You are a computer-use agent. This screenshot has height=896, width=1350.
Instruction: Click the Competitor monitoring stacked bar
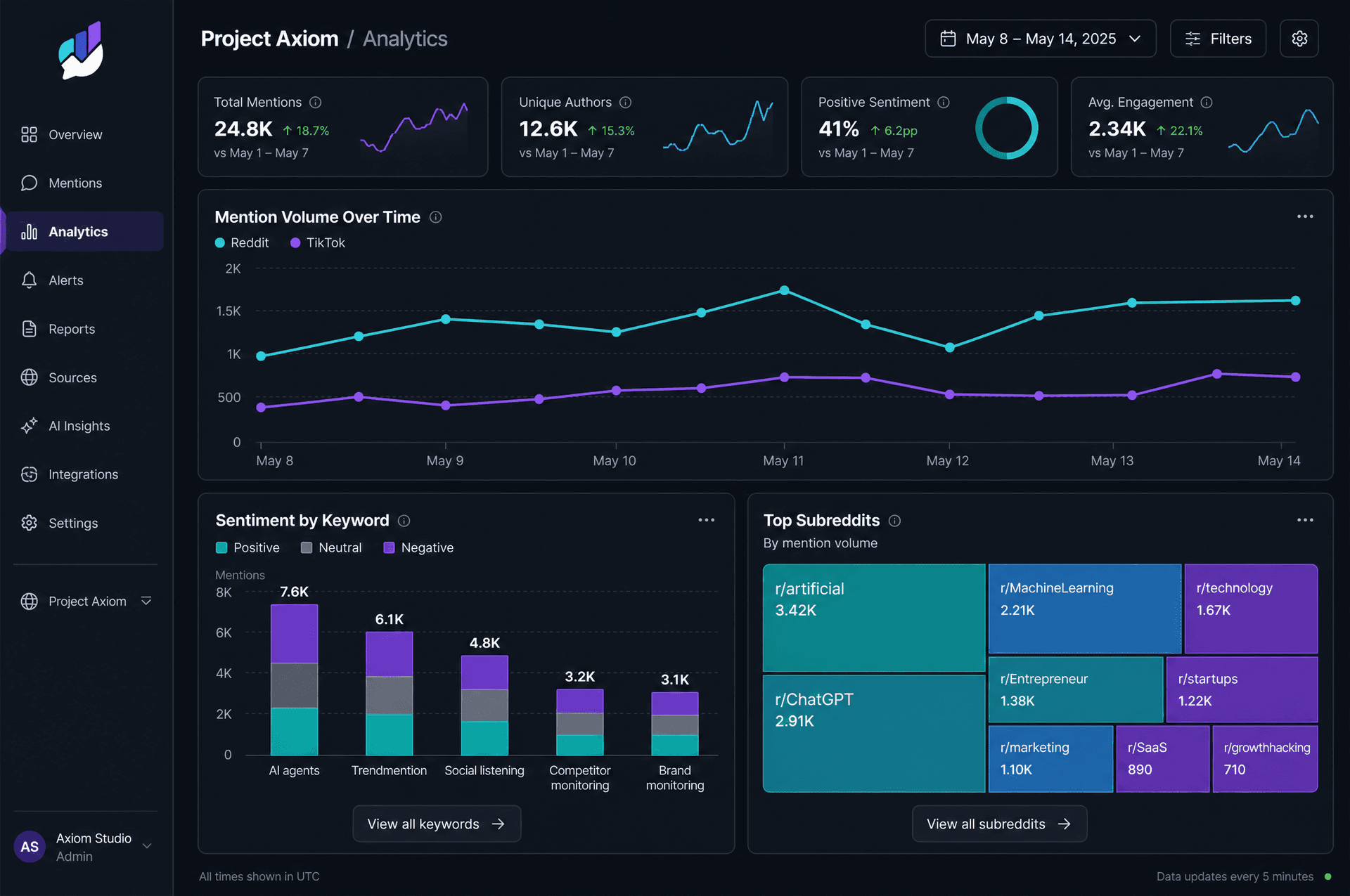580,722
